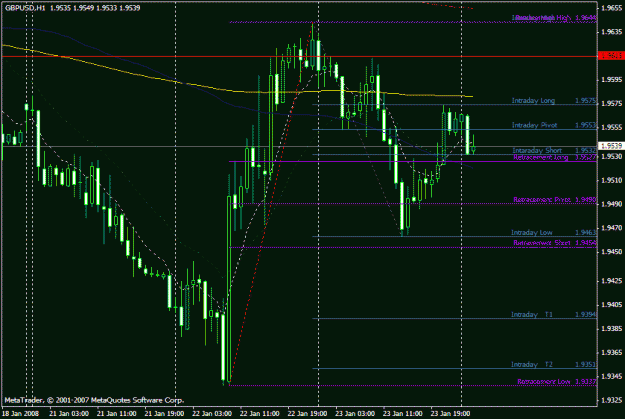
Task: Click 1.9365 on the price axis
Action: point(613,353)
